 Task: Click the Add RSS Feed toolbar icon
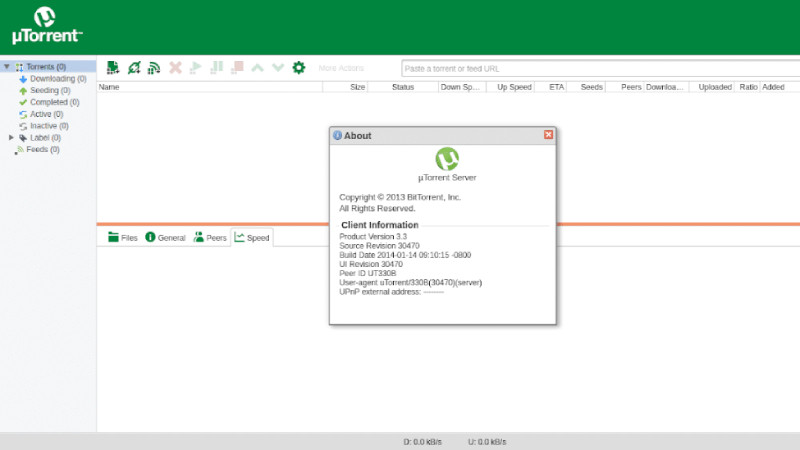[x=154, y=67]
